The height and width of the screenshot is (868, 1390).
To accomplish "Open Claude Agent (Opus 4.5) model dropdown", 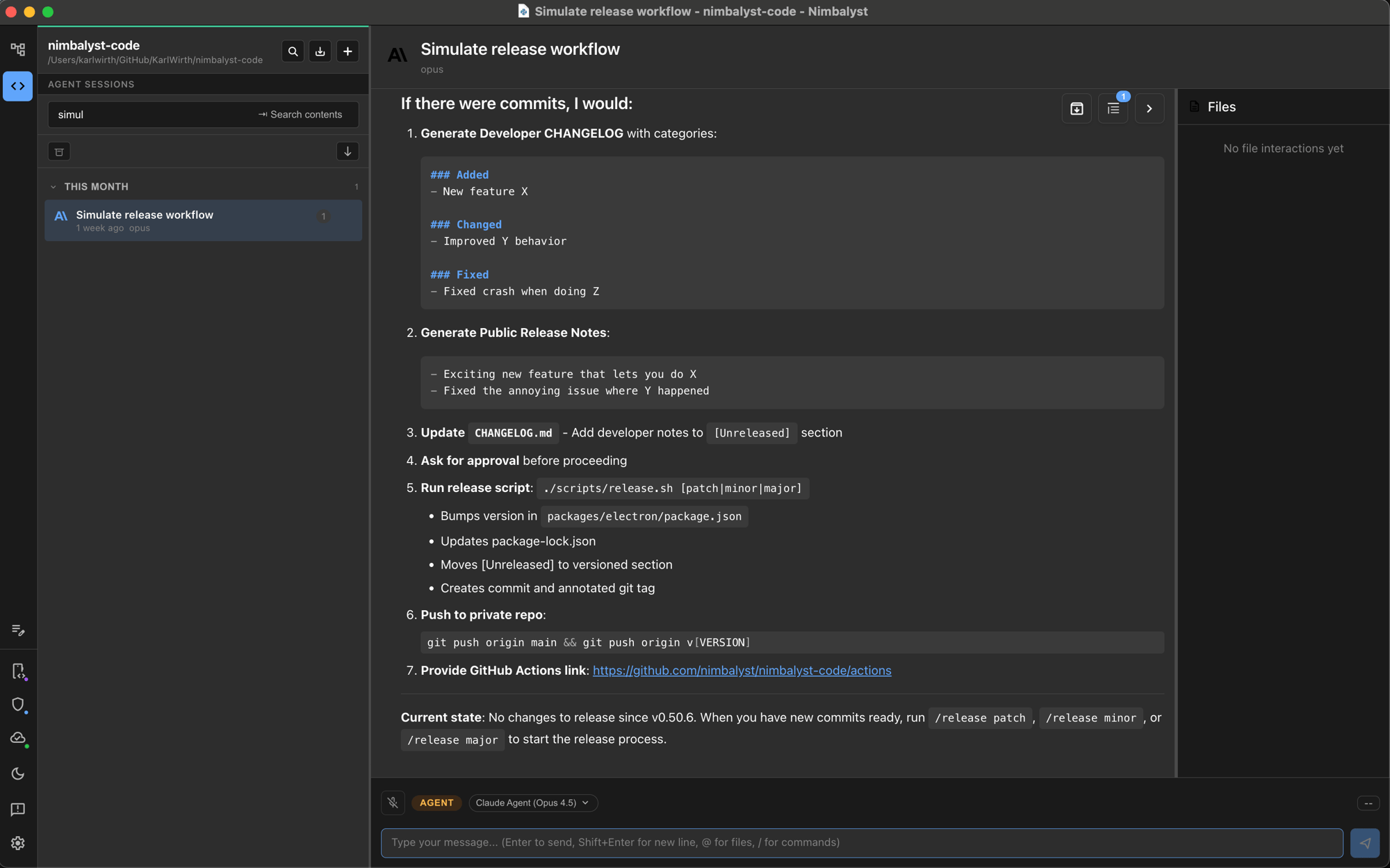I will coord(532,803).
